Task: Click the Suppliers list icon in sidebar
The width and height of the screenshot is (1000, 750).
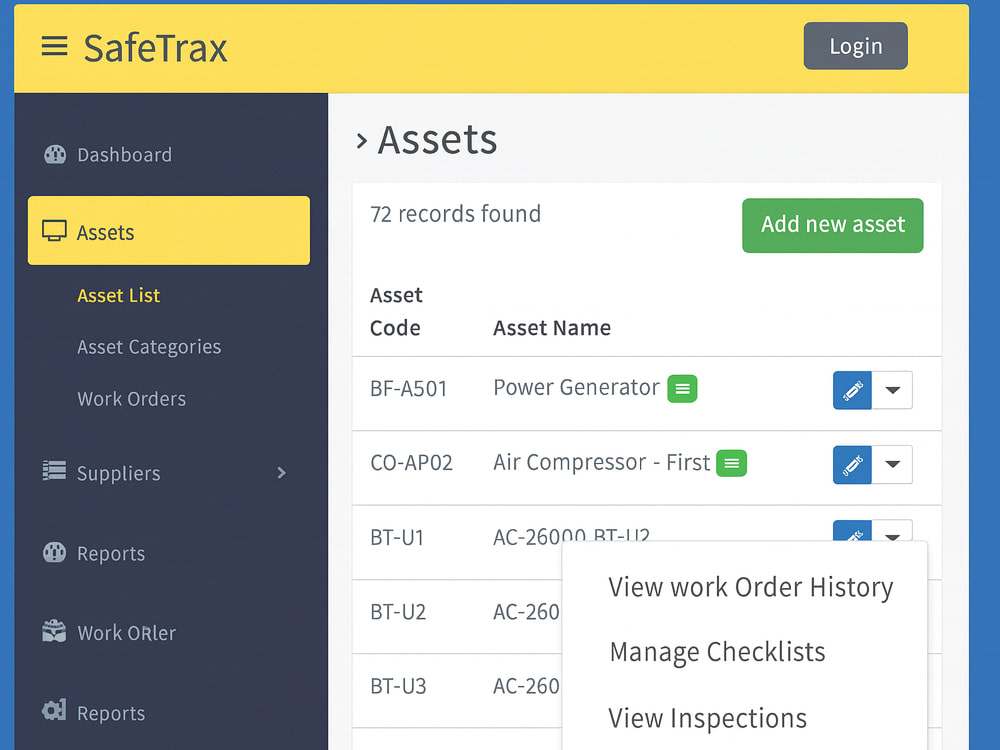Action: click(54, 471)
